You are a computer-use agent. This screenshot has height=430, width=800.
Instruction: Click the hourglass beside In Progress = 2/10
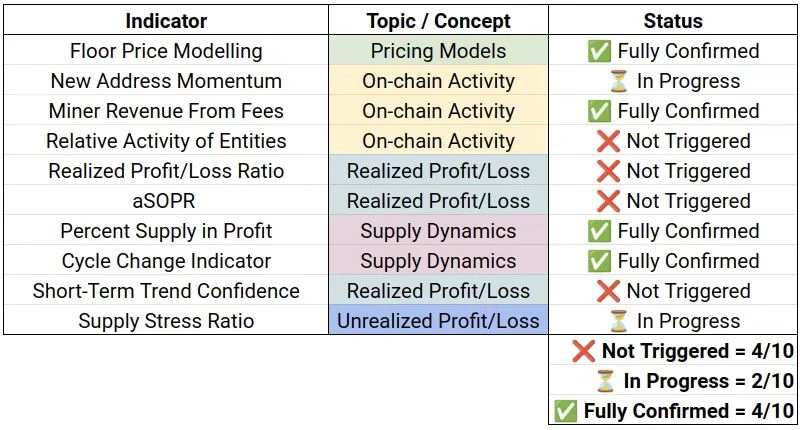pyautogui.click(x=605, y=381)
